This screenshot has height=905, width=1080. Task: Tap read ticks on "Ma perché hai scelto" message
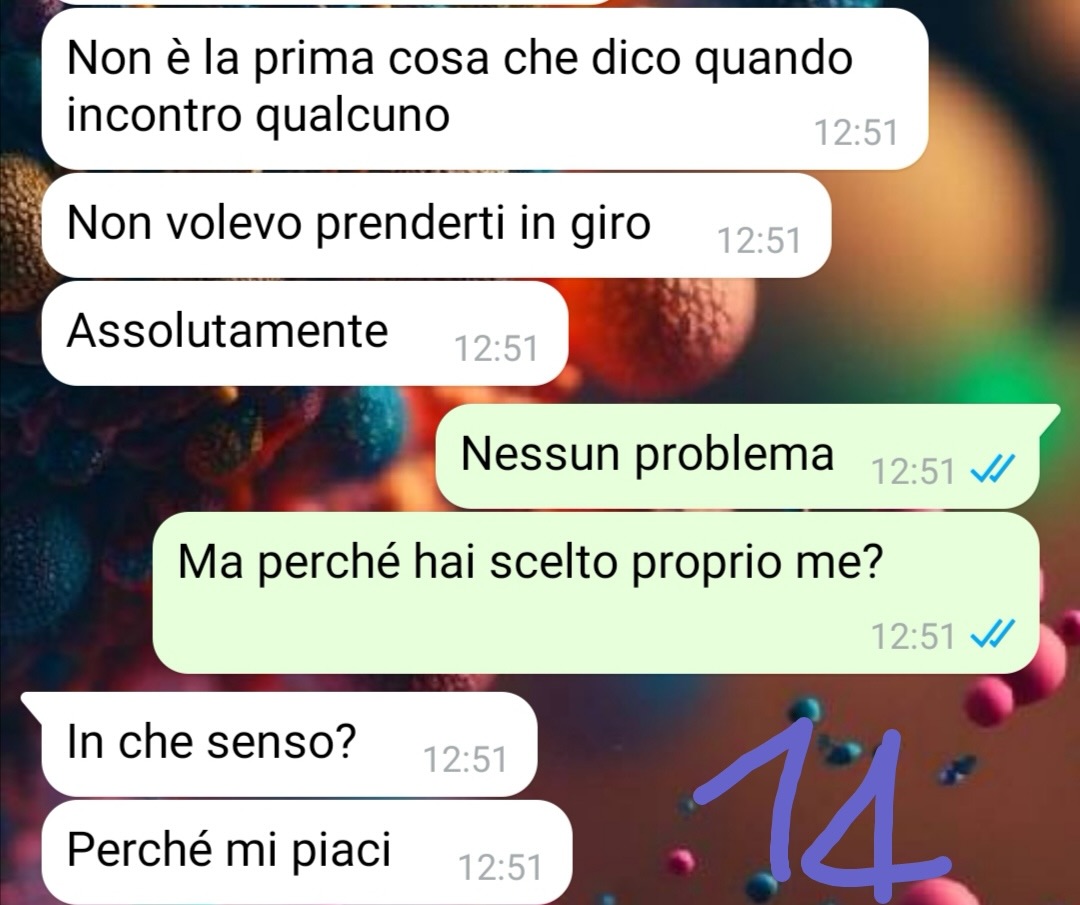click(992, 635)
